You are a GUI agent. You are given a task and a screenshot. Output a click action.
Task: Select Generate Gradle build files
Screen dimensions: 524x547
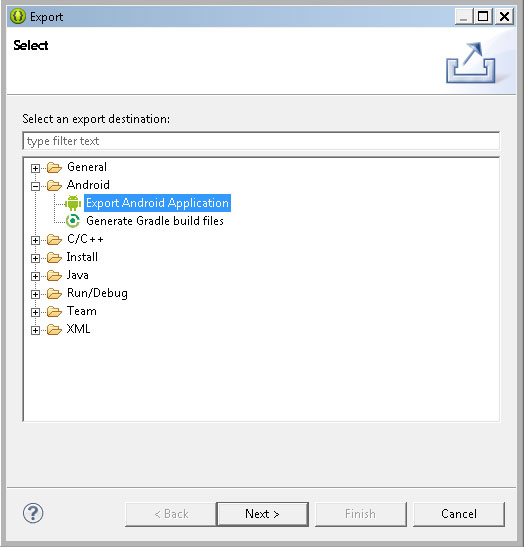(x=155, y=221)
